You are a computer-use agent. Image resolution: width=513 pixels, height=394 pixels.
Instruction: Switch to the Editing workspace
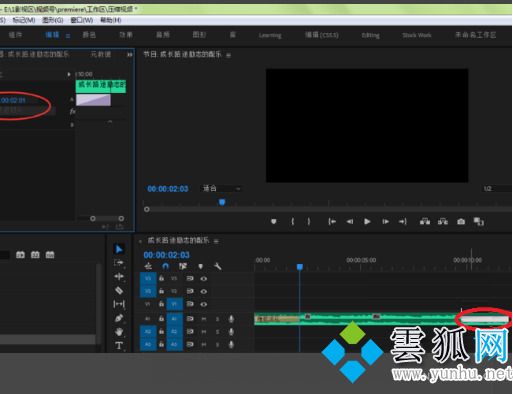click(x=371, y=35)
